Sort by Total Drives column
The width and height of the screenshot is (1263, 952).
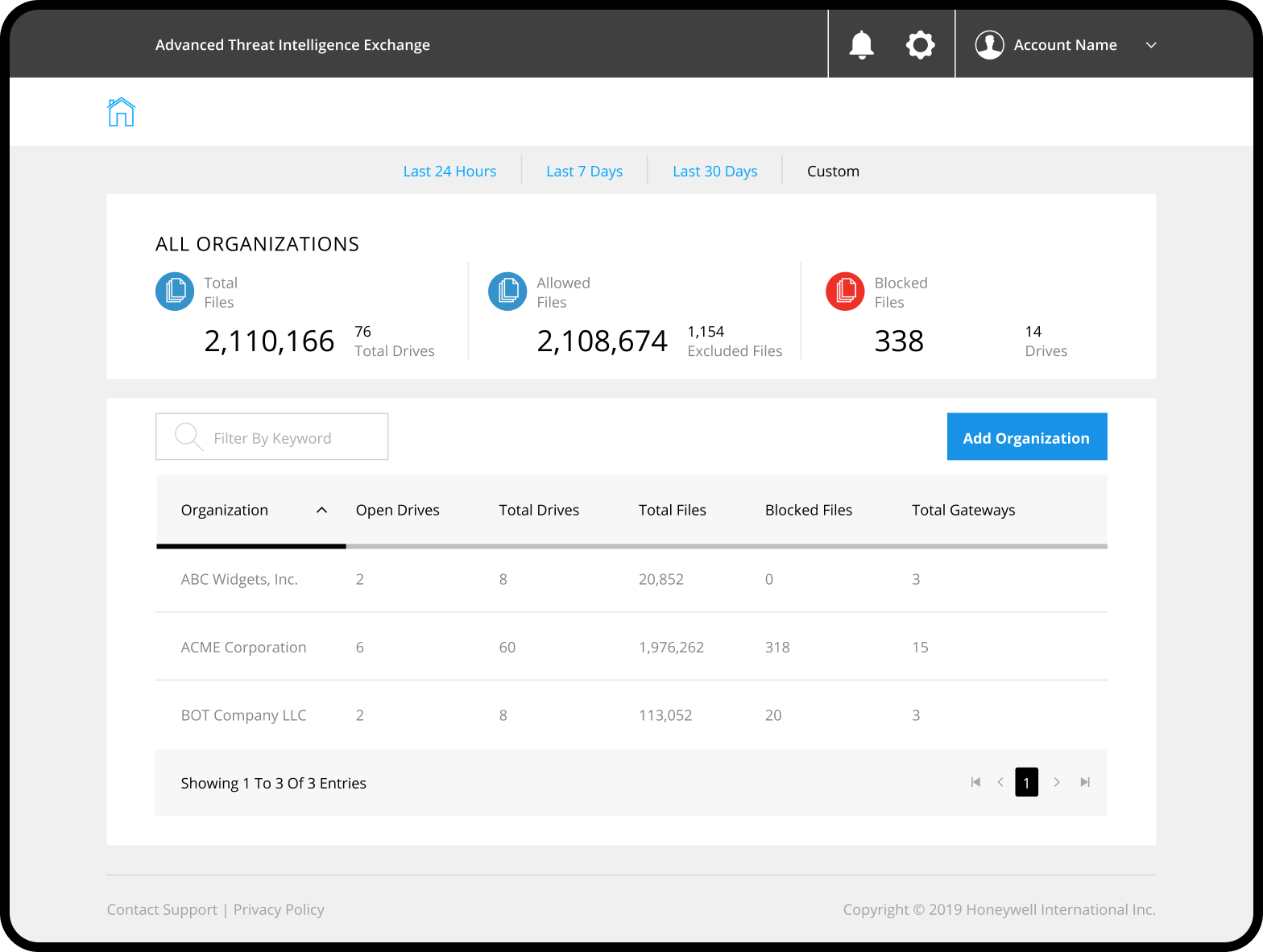click(539, 510)
